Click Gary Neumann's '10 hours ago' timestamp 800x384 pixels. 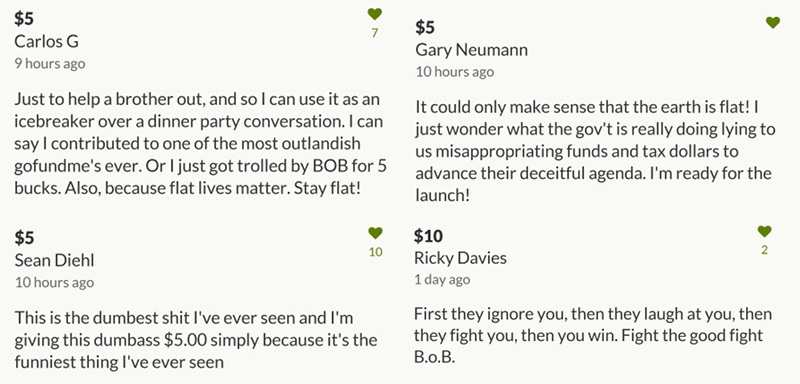coord(455,72)
